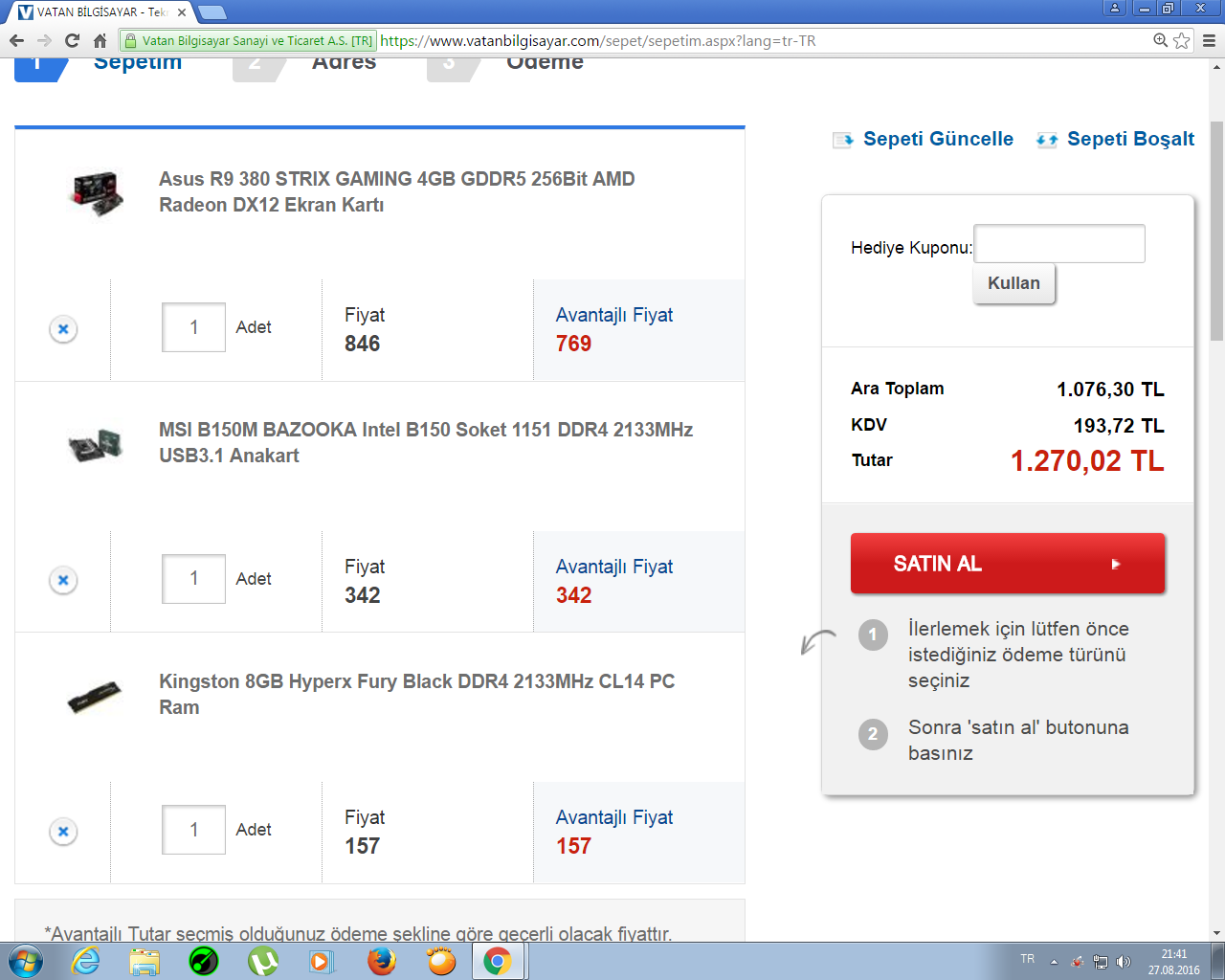Click the Avantajlı Fiyat 769 value
The image size is (1225, 980).
tap(573, 344)
